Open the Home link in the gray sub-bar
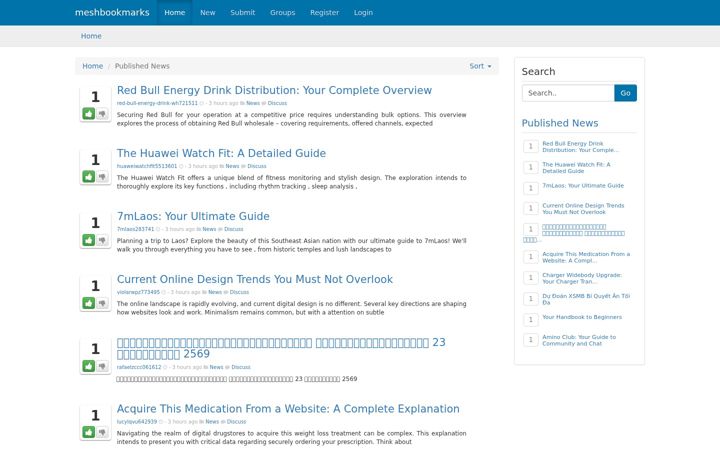The image size is (720, 450). (91, 36)
